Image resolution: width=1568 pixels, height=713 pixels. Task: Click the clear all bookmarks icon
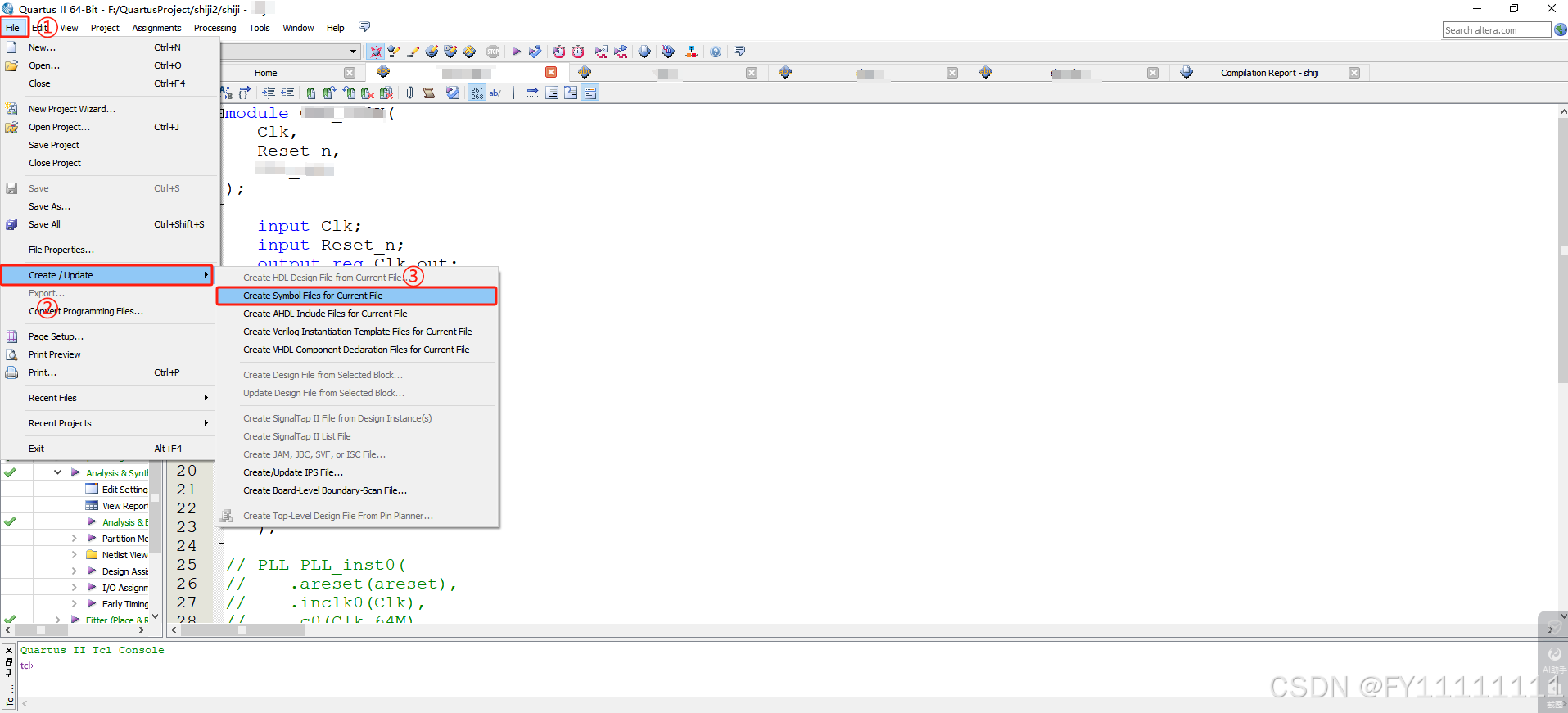point(386,93)
